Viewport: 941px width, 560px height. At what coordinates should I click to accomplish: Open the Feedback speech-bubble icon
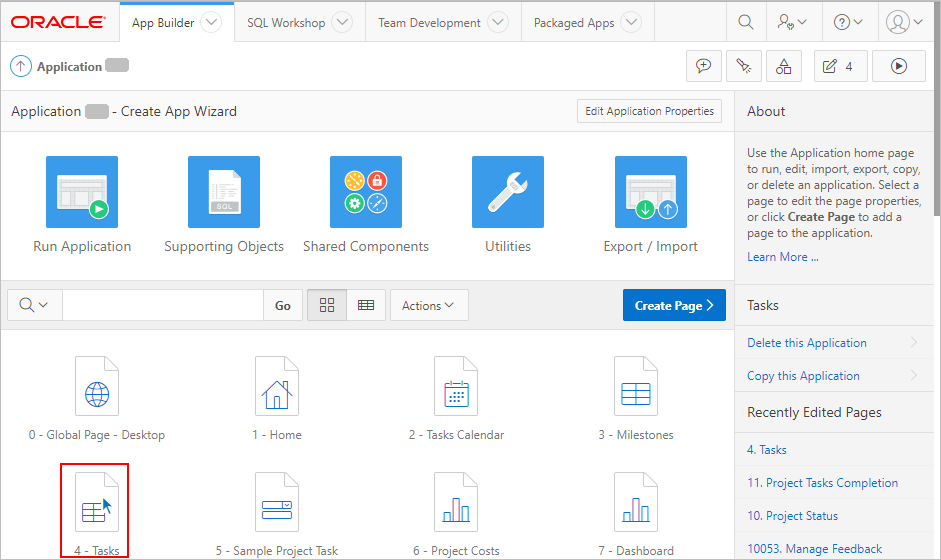[703, 66]
